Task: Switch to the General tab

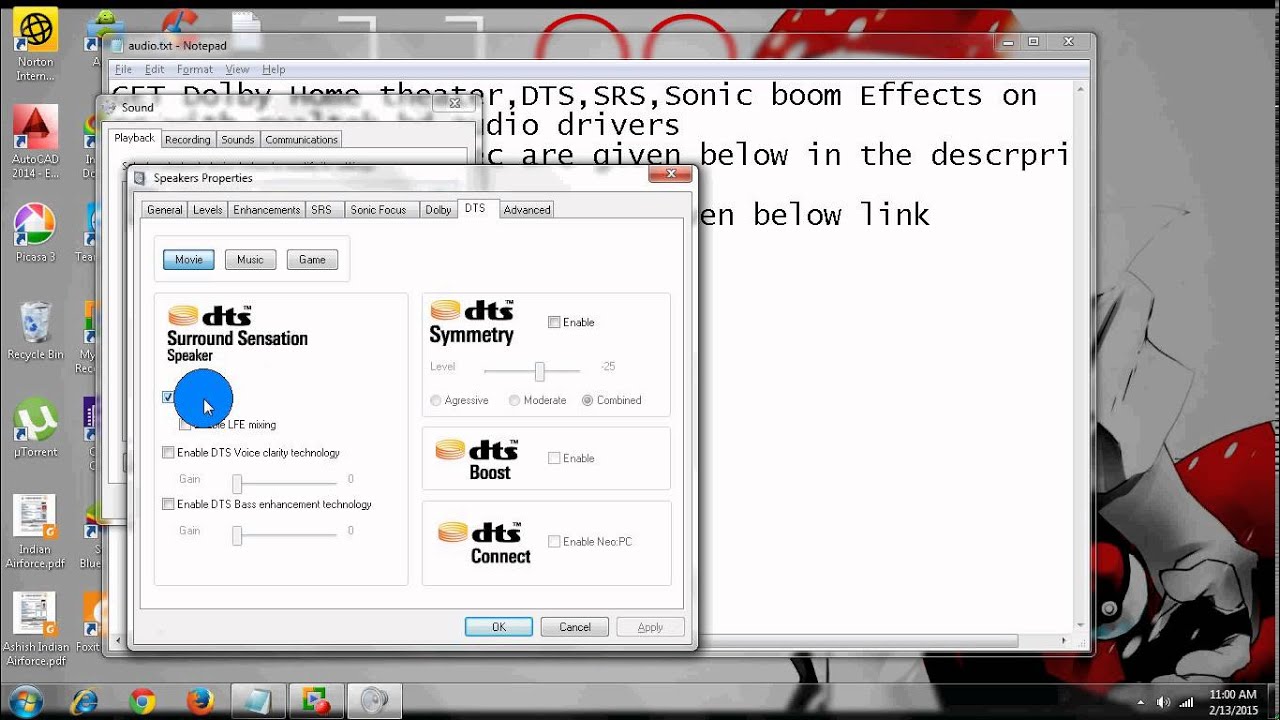Action: (165, 210)
